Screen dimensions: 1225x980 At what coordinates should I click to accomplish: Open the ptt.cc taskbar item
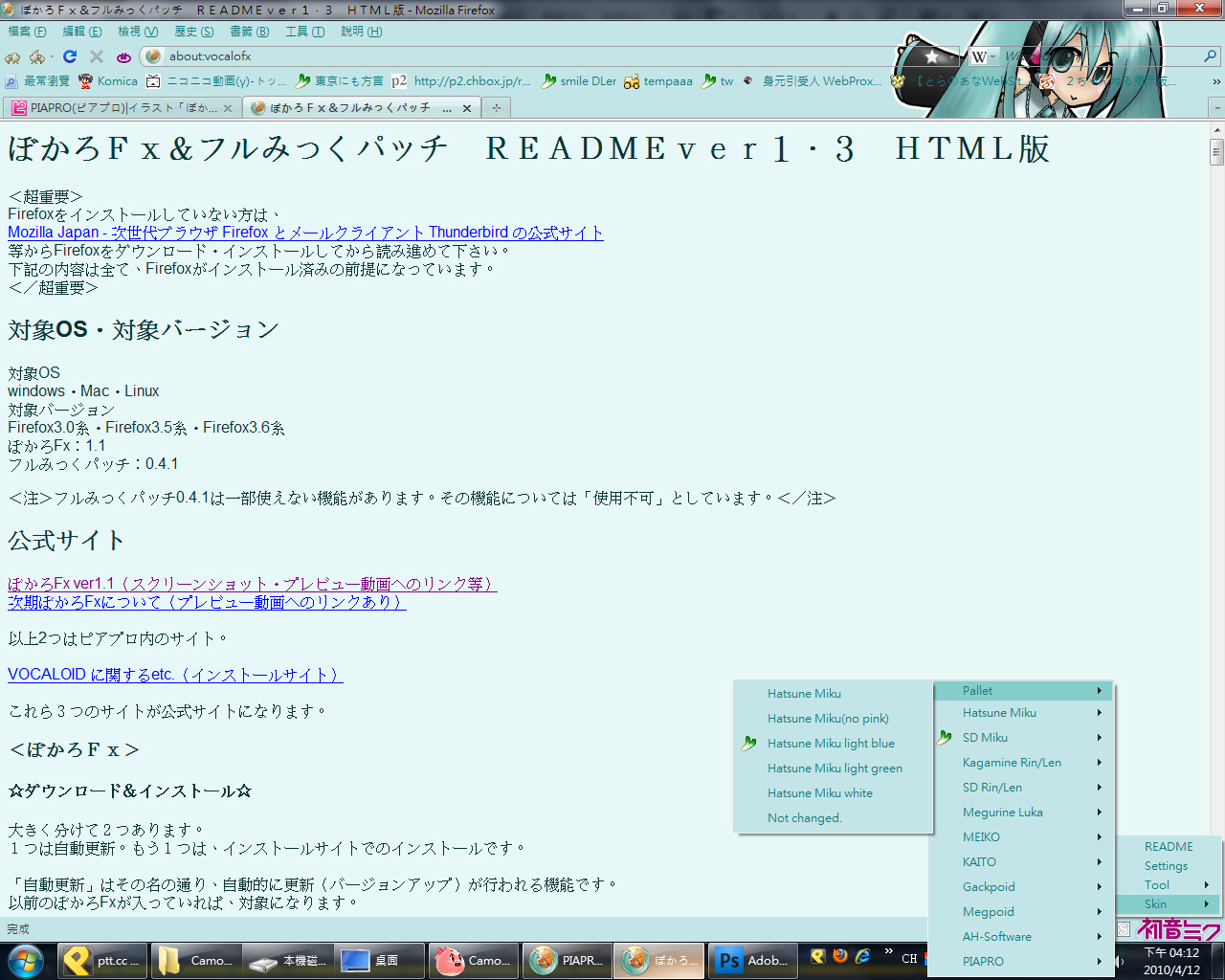click(x=103, y=961)
